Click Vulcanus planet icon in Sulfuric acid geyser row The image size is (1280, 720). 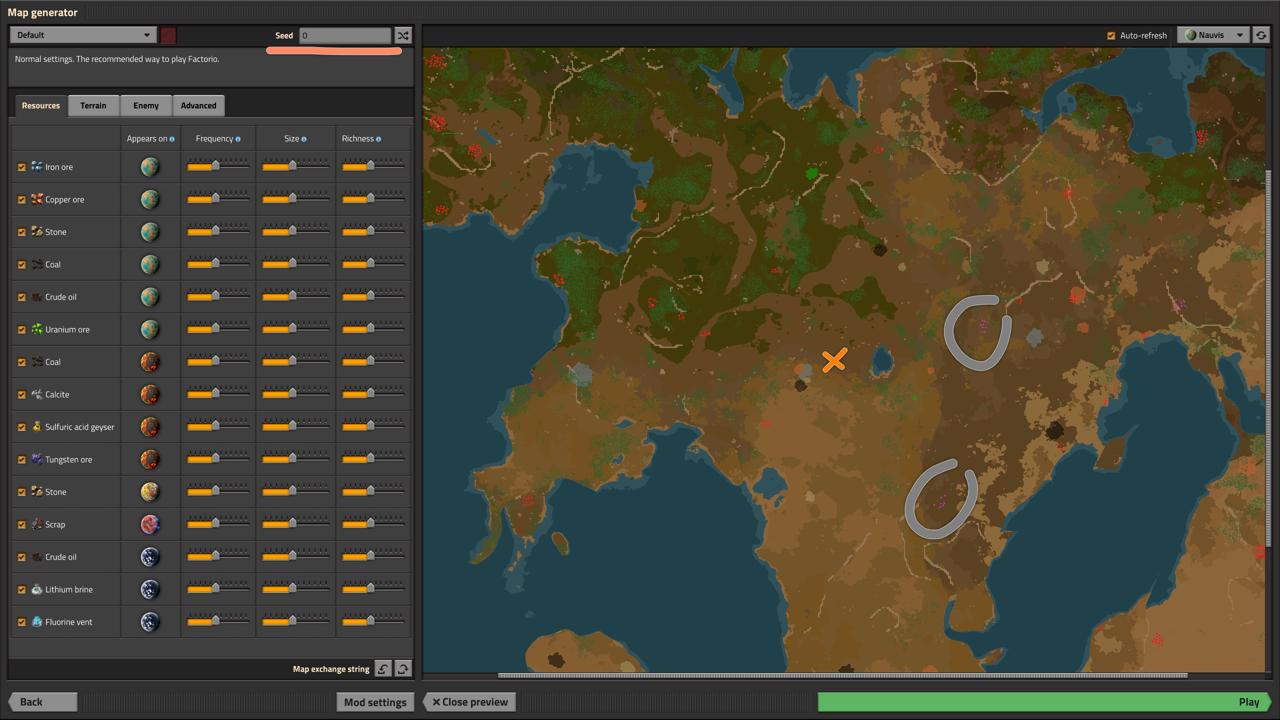pos(150,427)
